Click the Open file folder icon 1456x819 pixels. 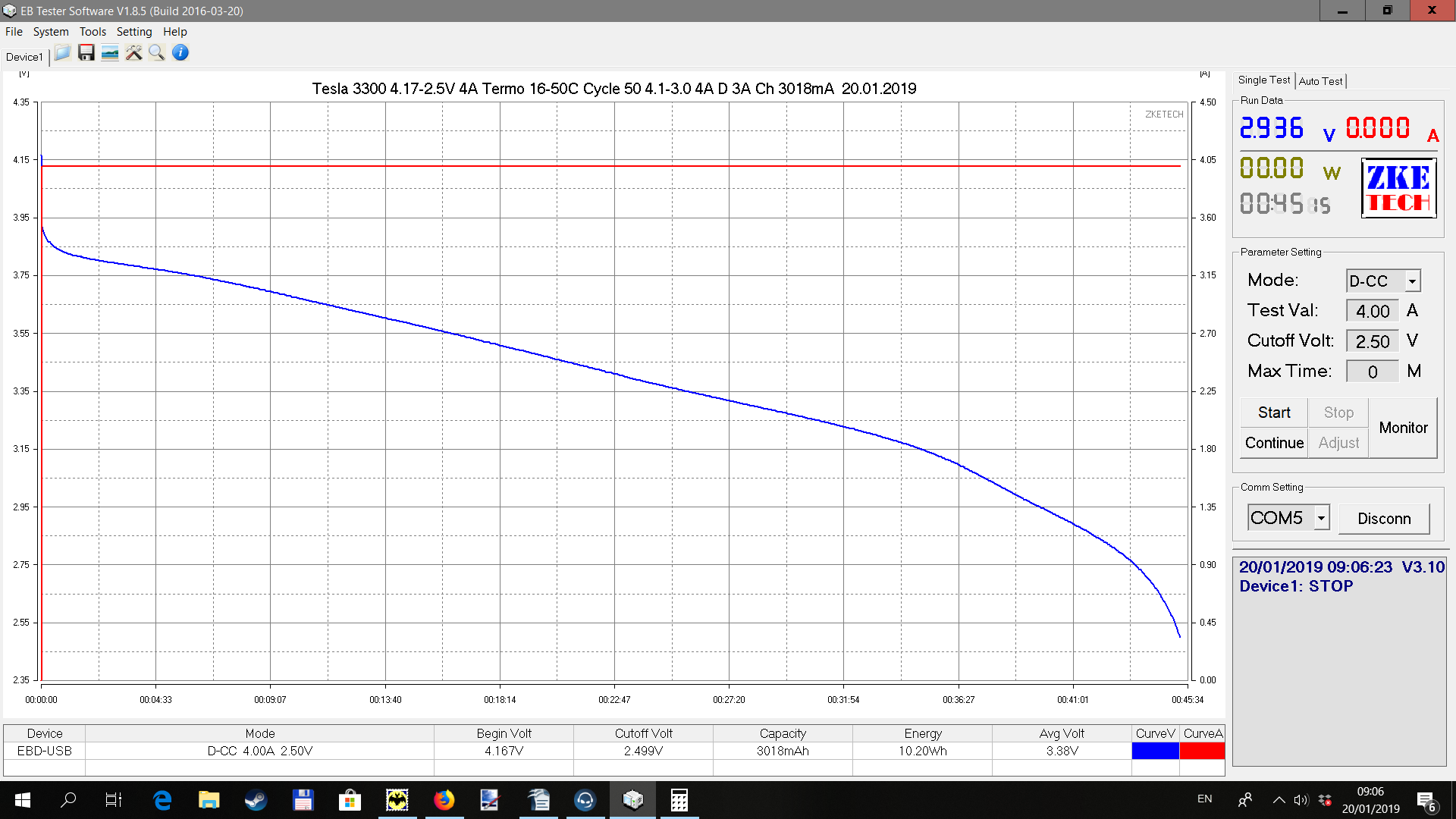click(x=62, y=53)
